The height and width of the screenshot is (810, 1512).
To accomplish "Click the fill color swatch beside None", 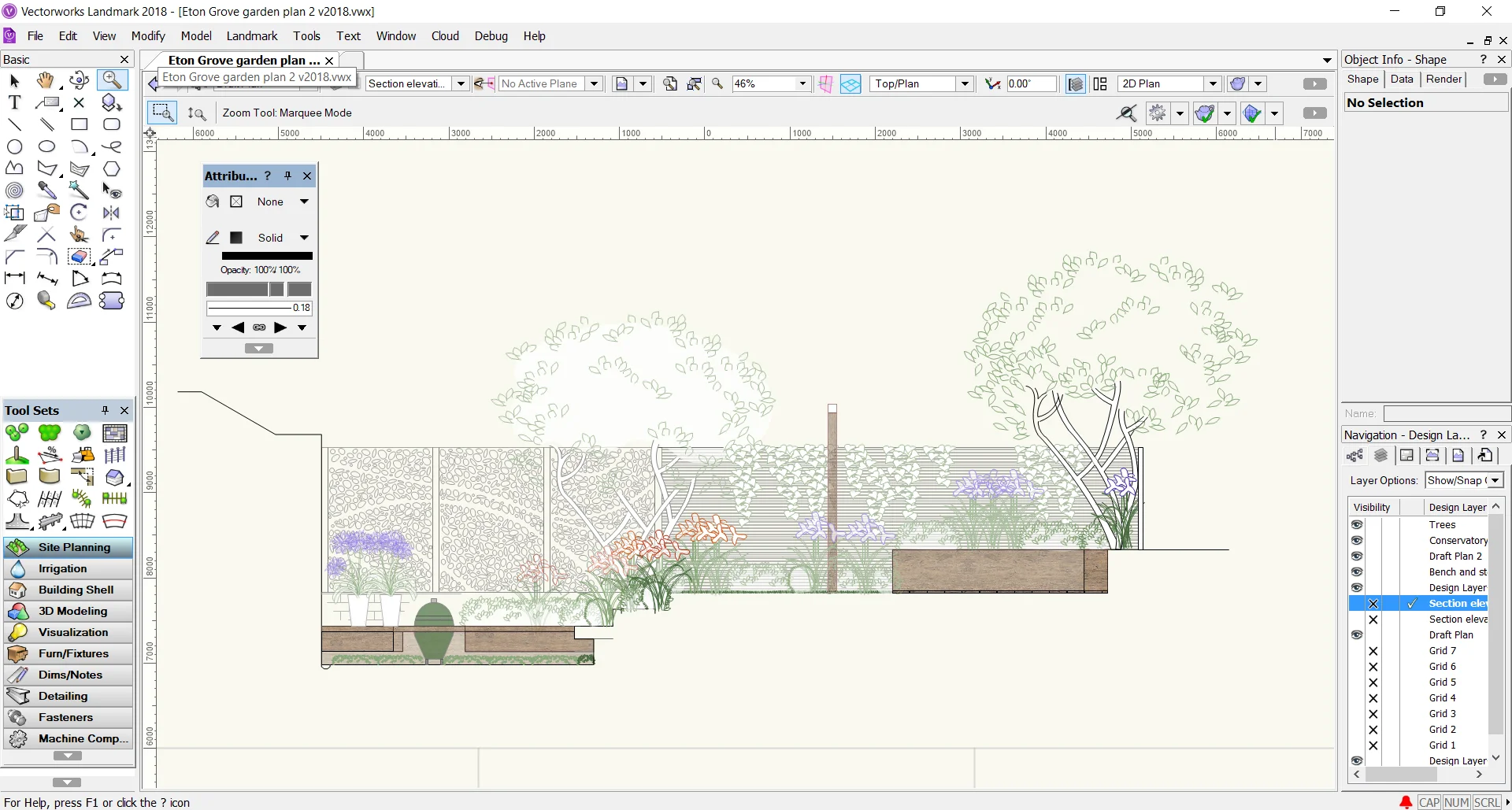I will coord(236,202).
